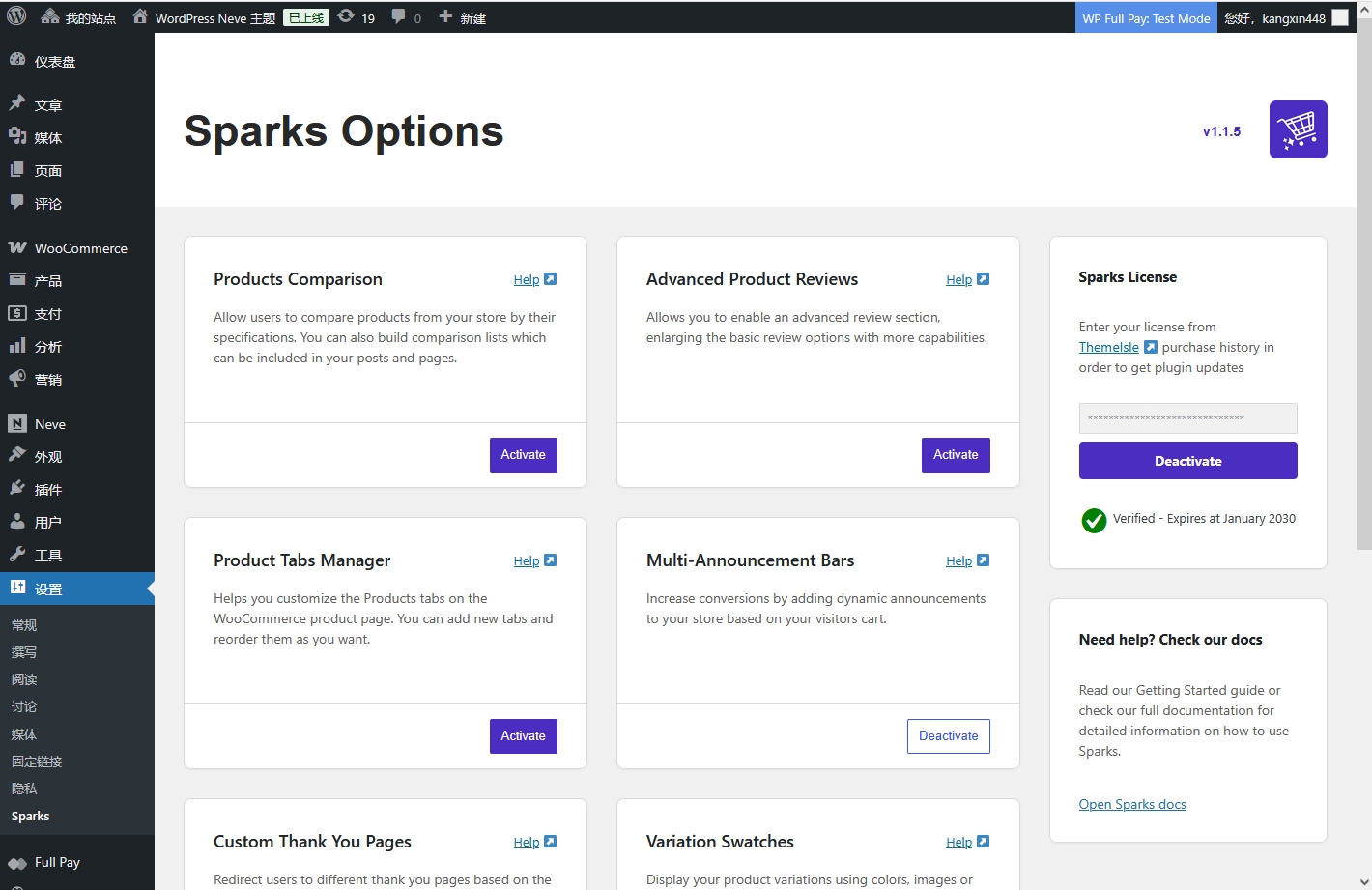This screenshot has width=1372, height=890.
Task: Click the v1.1.5 version label
Action: [1221, 131]
